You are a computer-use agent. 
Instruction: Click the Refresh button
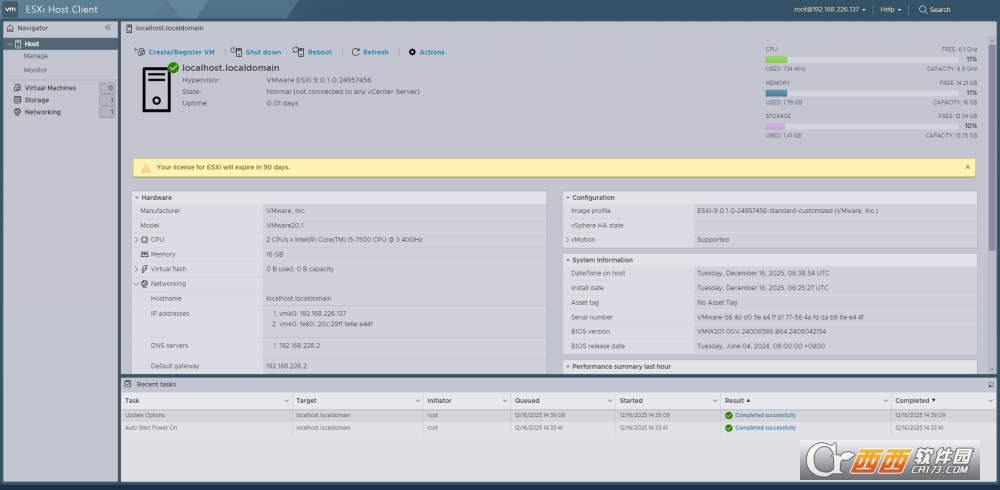(370, 52)
